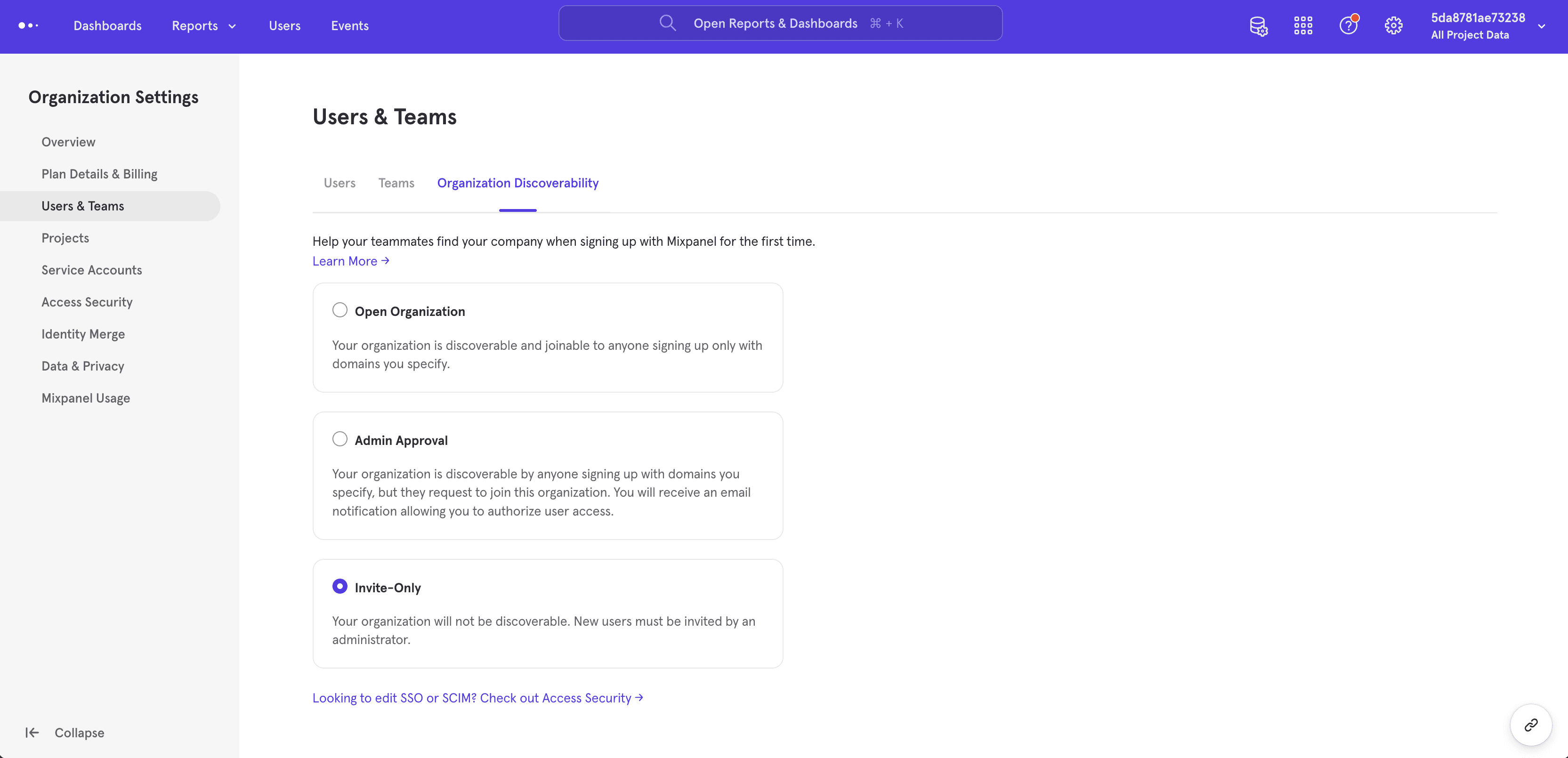Click the Open Organization label text
This screenshot has height=758, width=1568.
[410, 311]
